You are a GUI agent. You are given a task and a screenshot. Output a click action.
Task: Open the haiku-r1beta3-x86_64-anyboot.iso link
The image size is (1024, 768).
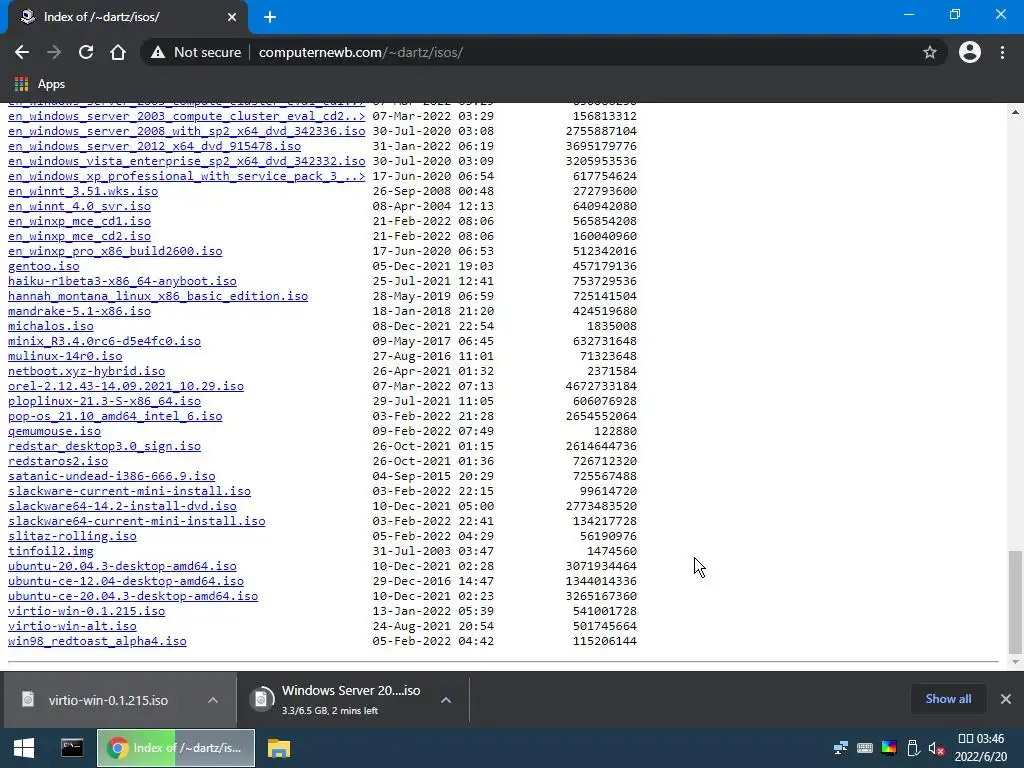122,281
